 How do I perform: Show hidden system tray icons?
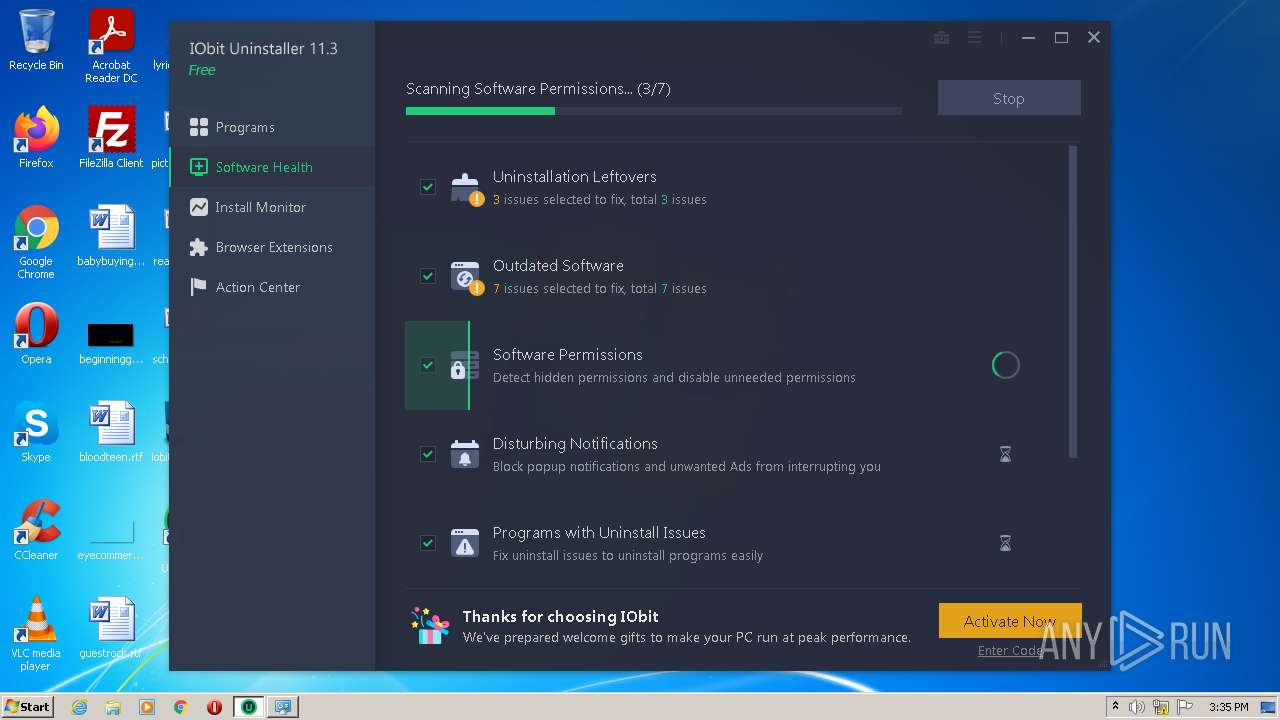click(1115, 707)
